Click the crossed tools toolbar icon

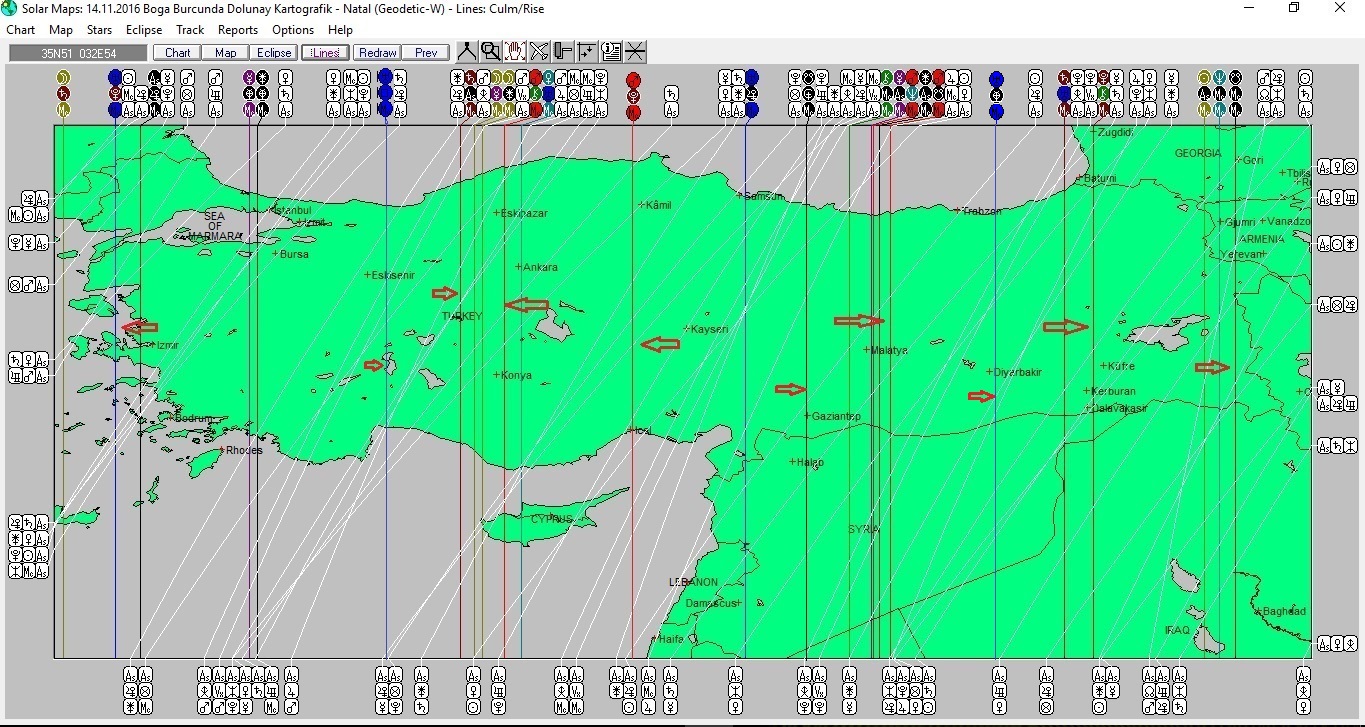pyautogui.click(x=539, y=52)
